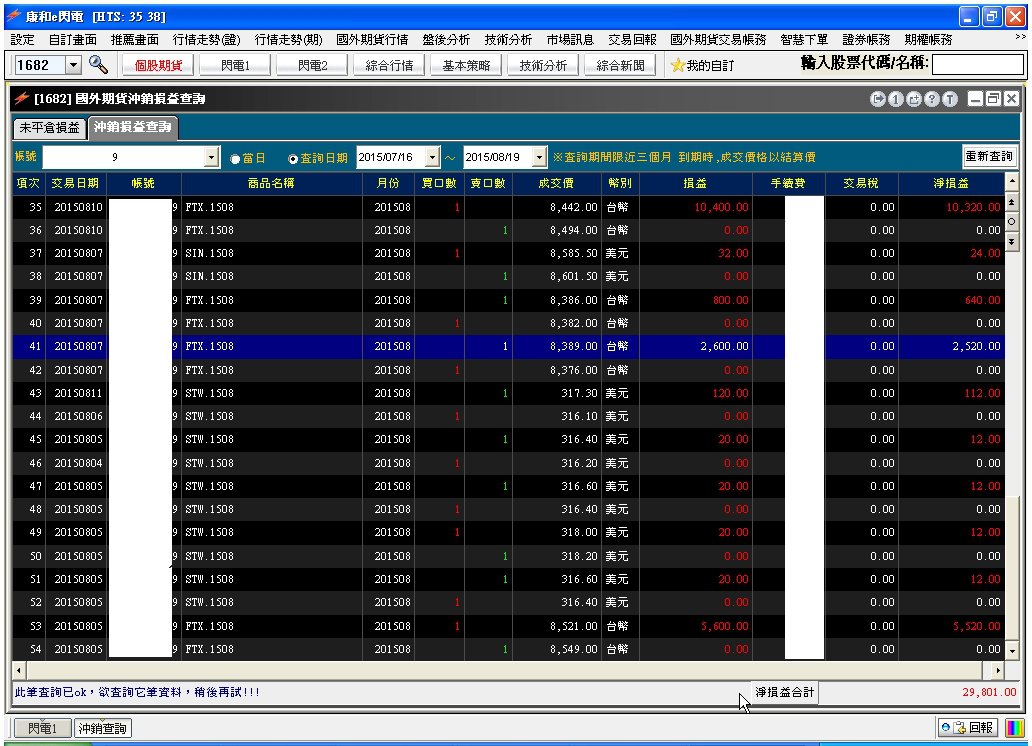Click the double-arrow page-up button on table scrollbar

(1012, 201)
